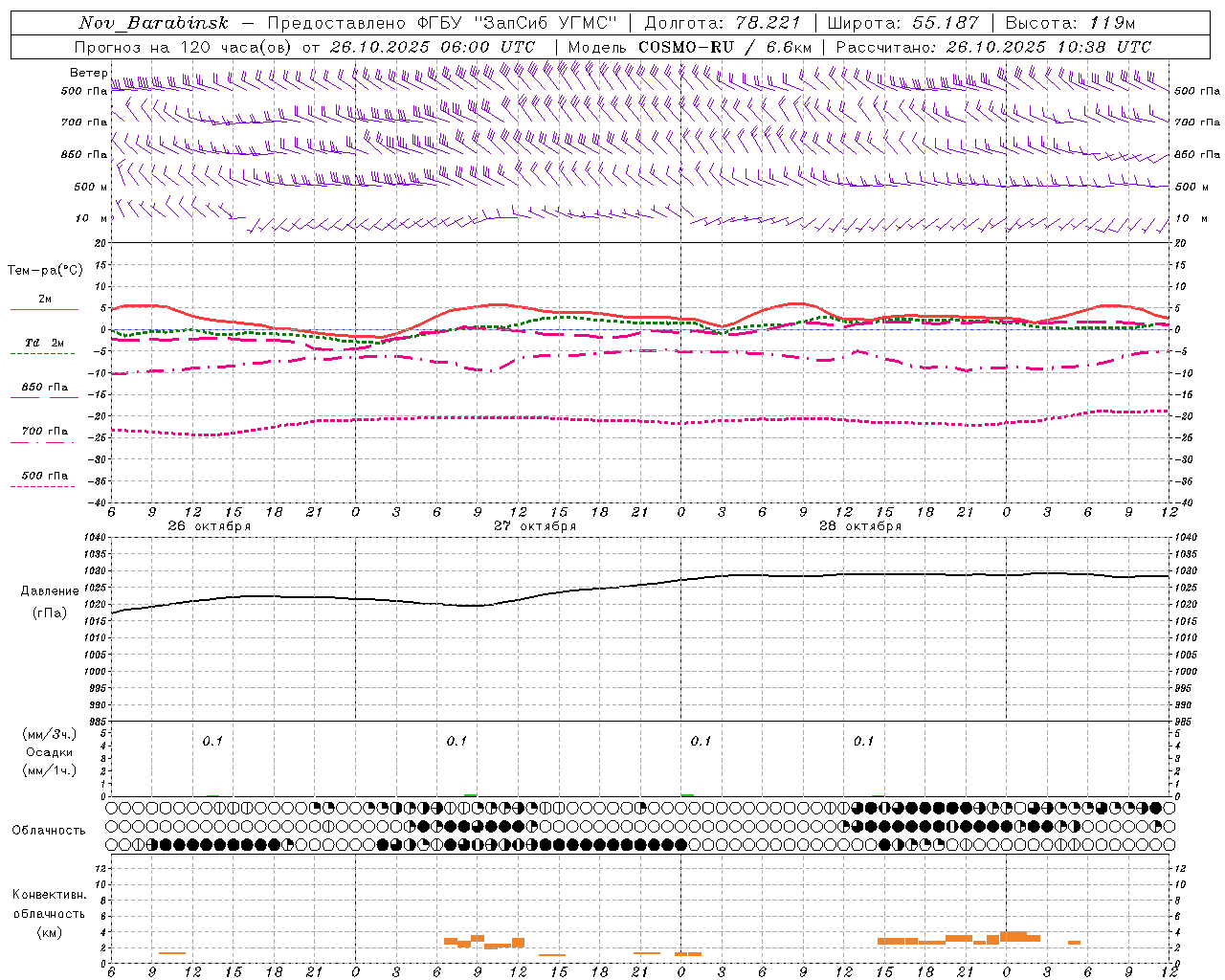The image size is (1225, 980).
Task: Click the '26 октября' date label
Action: point(210,526)
